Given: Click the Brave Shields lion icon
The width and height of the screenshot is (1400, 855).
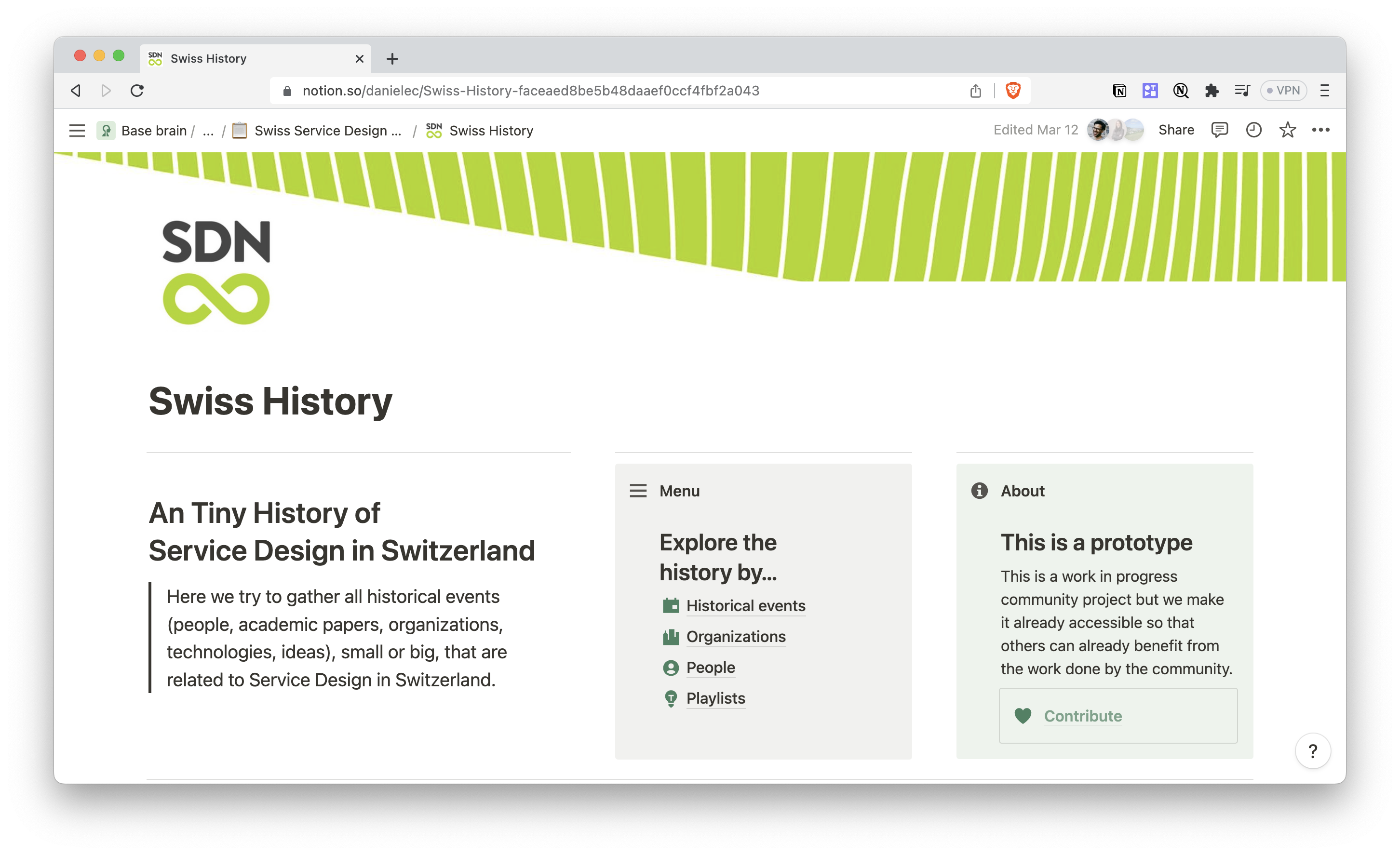Looking at the screenshot, I should click(x=1012, y=90).
